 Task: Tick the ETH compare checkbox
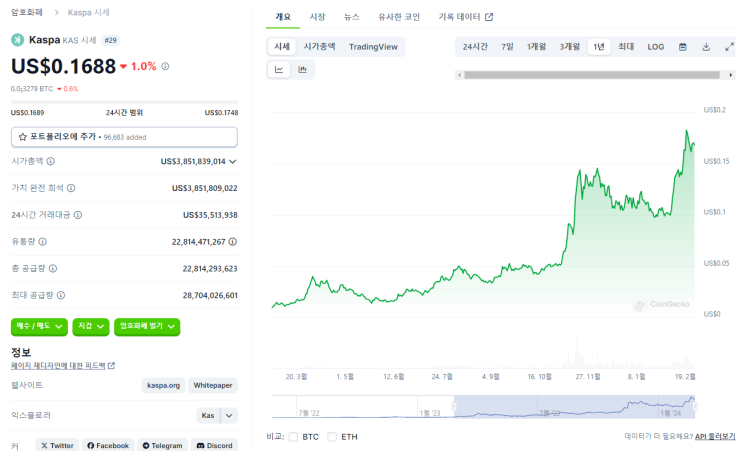click(x=332, y=436)
